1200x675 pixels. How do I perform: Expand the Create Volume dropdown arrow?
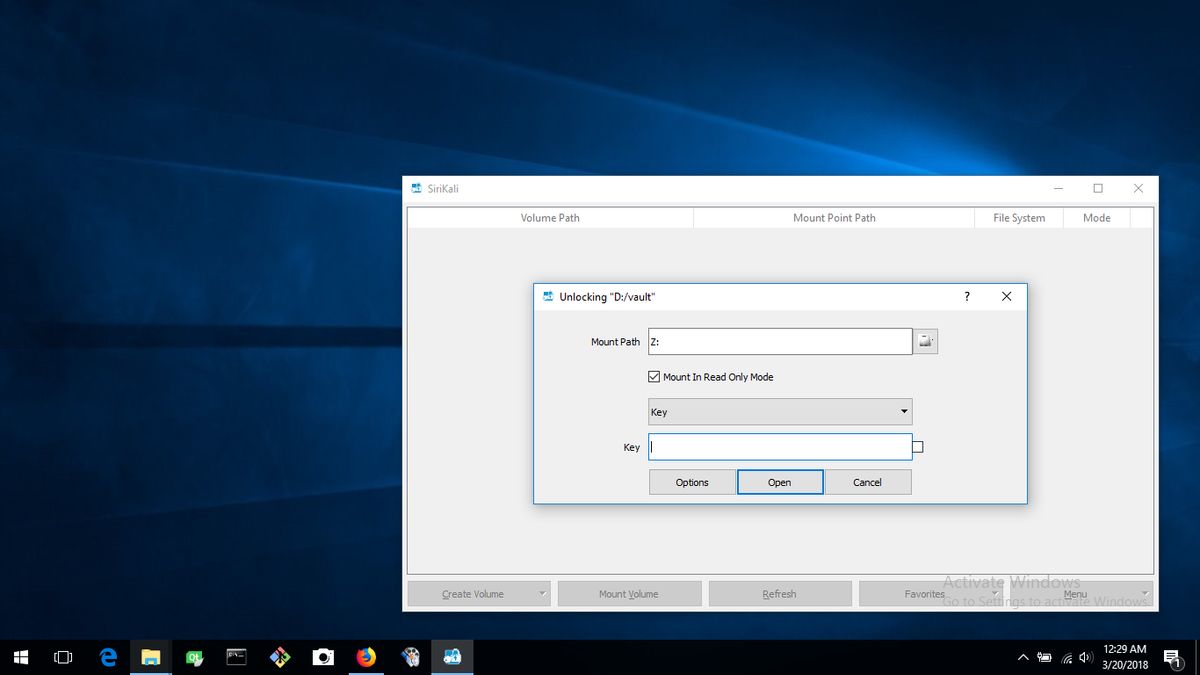(541, 593)
